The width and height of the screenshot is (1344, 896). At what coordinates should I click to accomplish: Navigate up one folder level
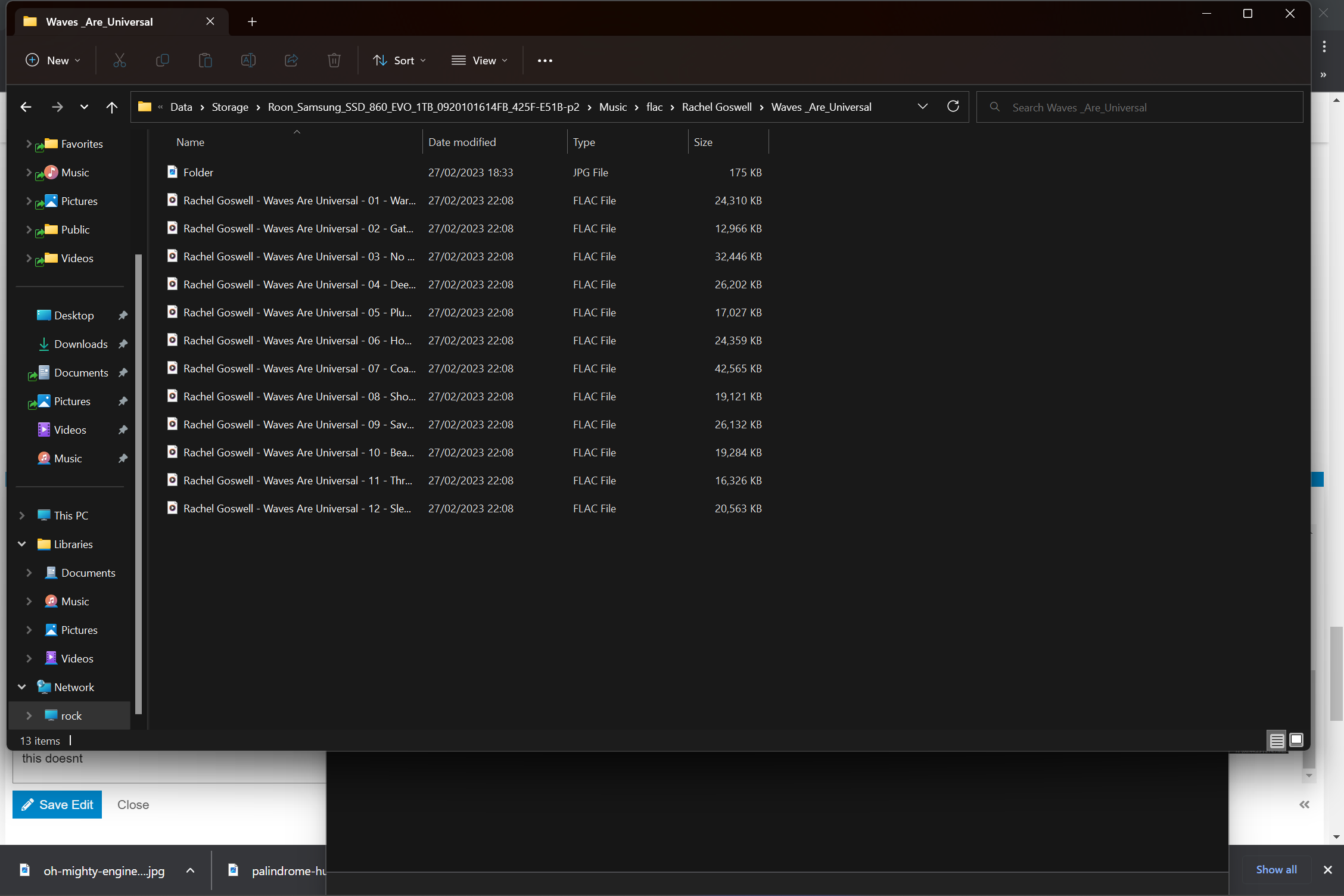coord(111,107)
